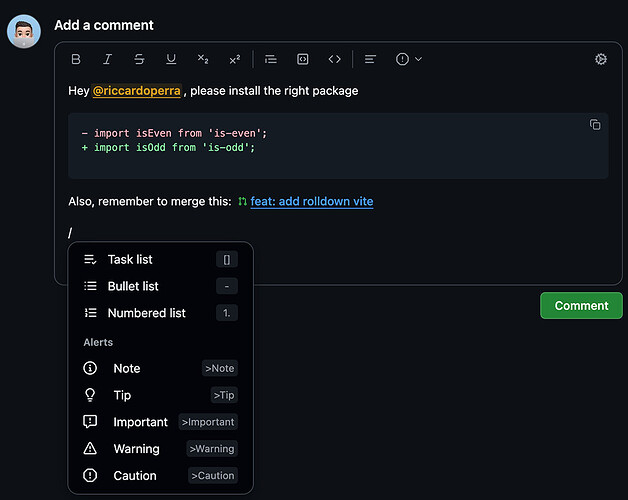Open editor settings via the gear icon
628x500 pixels.
601,59
